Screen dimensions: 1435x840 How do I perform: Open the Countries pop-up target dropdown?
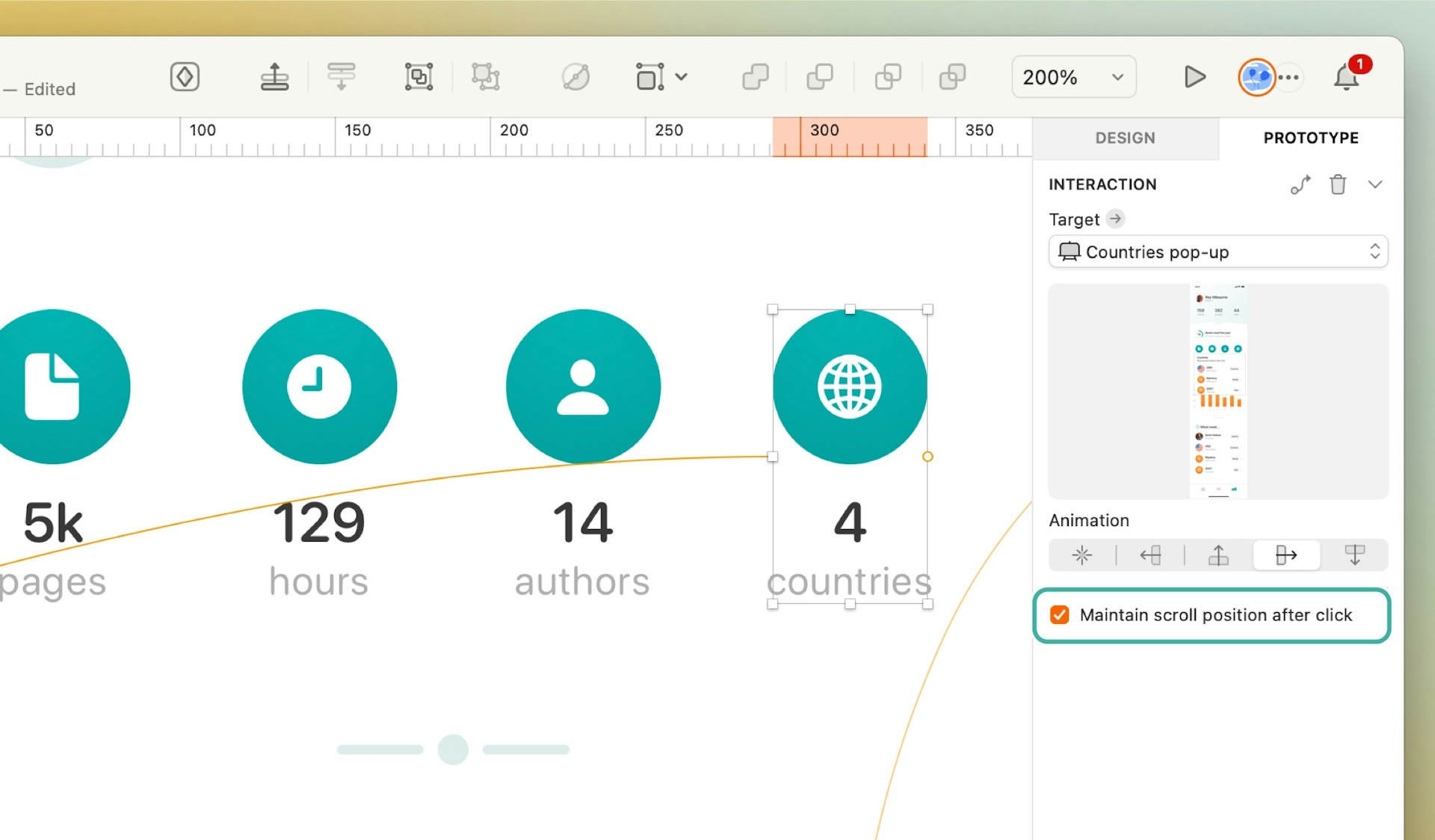coord(1218,252)
